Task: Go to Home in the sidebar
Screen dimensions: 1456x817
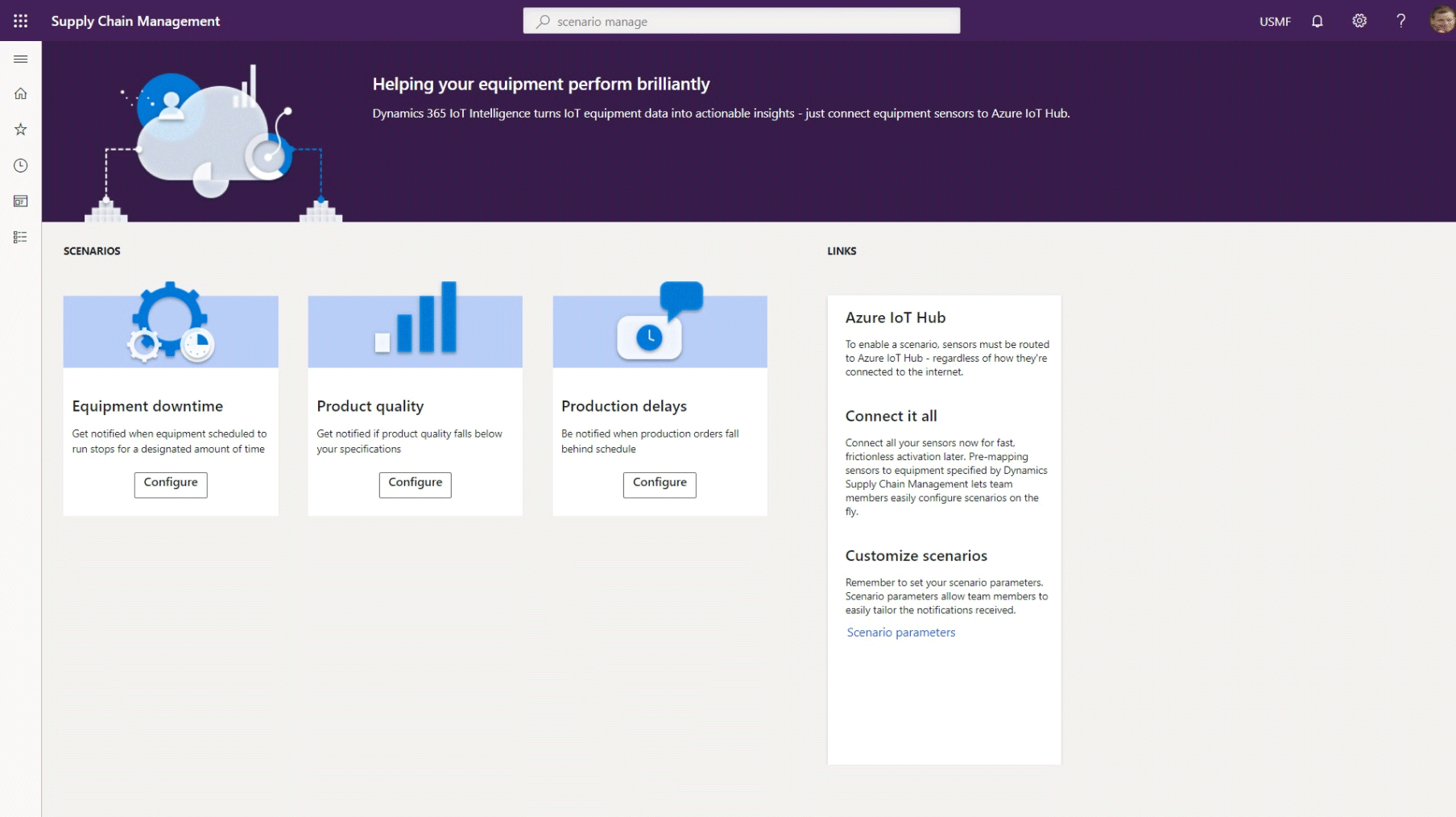Action: tap(21, 93)
